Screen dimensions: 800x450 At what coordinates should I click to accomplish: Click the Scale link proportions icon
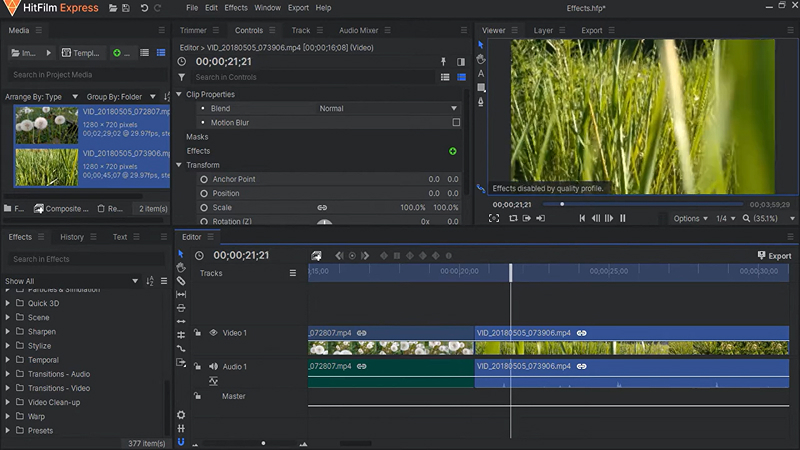point(322,208)
